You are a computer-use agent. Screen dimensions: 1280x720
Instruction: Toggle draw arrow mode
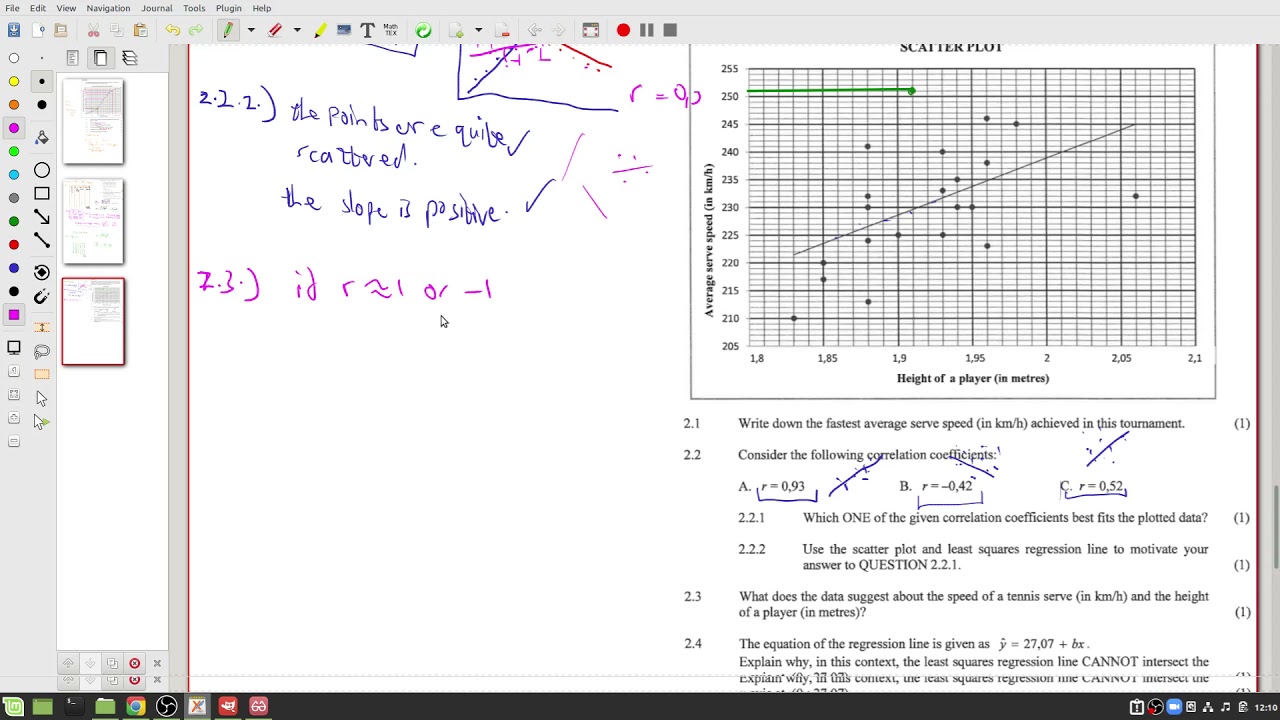[x=42, y=217]
